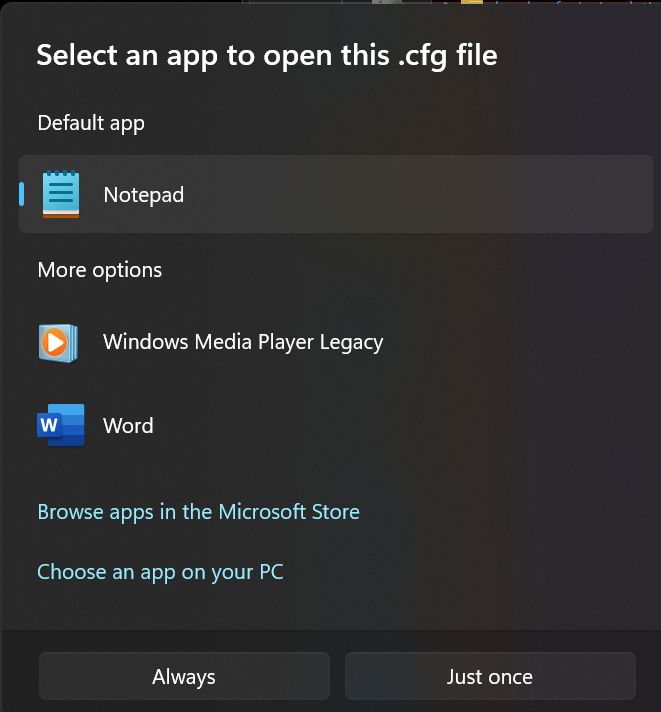This screenshot has width=661, height=712.
Task: Click the Word app icon
Action: pyautogui.click(x=61, y=425)
